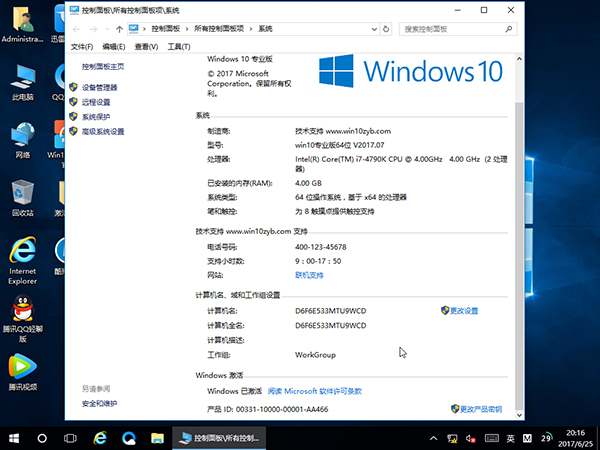Open 系统保护 system protection link
This screenshot has height=450, width=600.
(95, 116)
